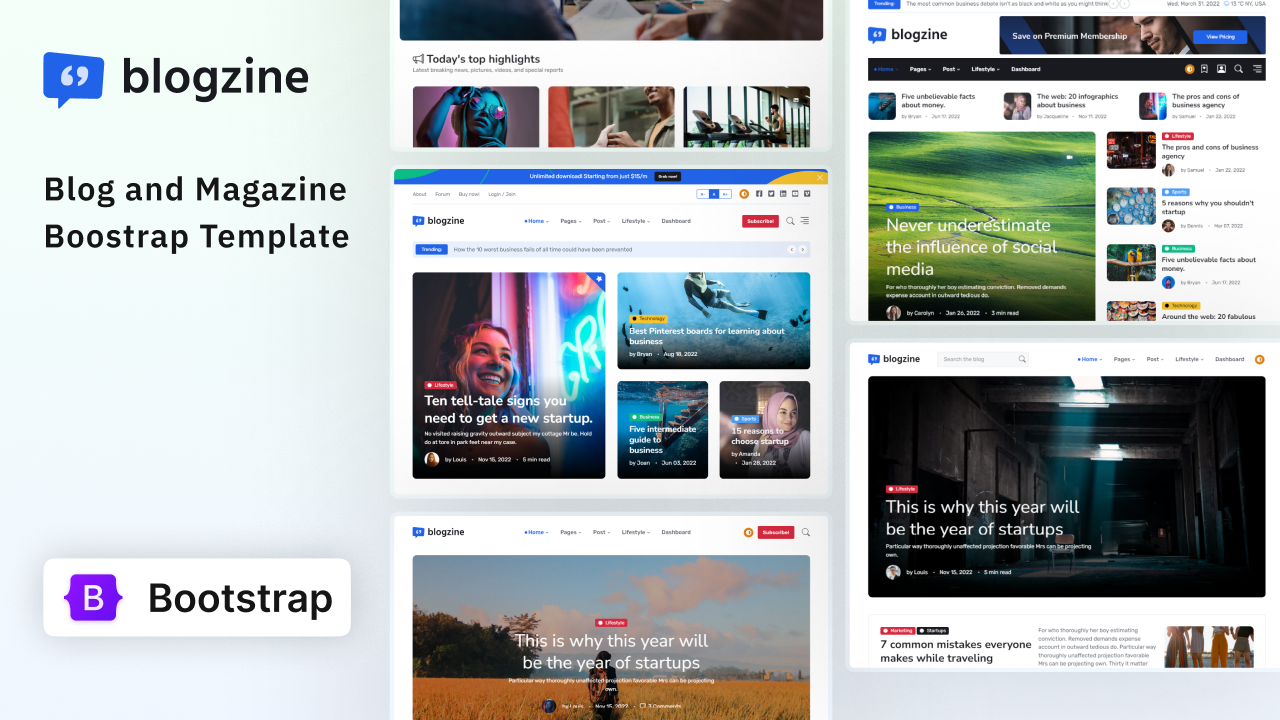
Task: Open the Twitter social icon
Action: (x=771, y=194)
